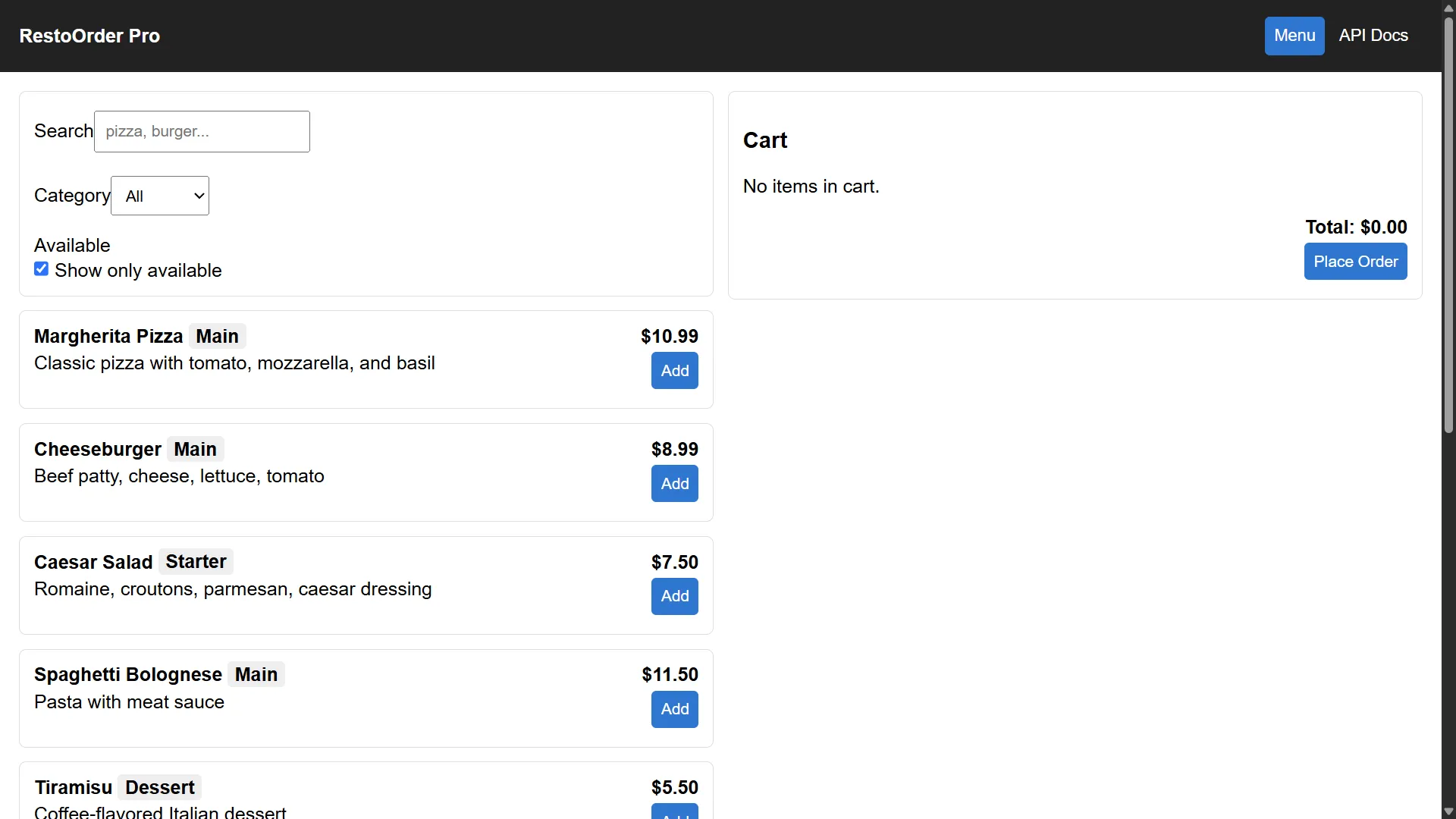Uncheck the Show only available checkbox

coord(42,269)
